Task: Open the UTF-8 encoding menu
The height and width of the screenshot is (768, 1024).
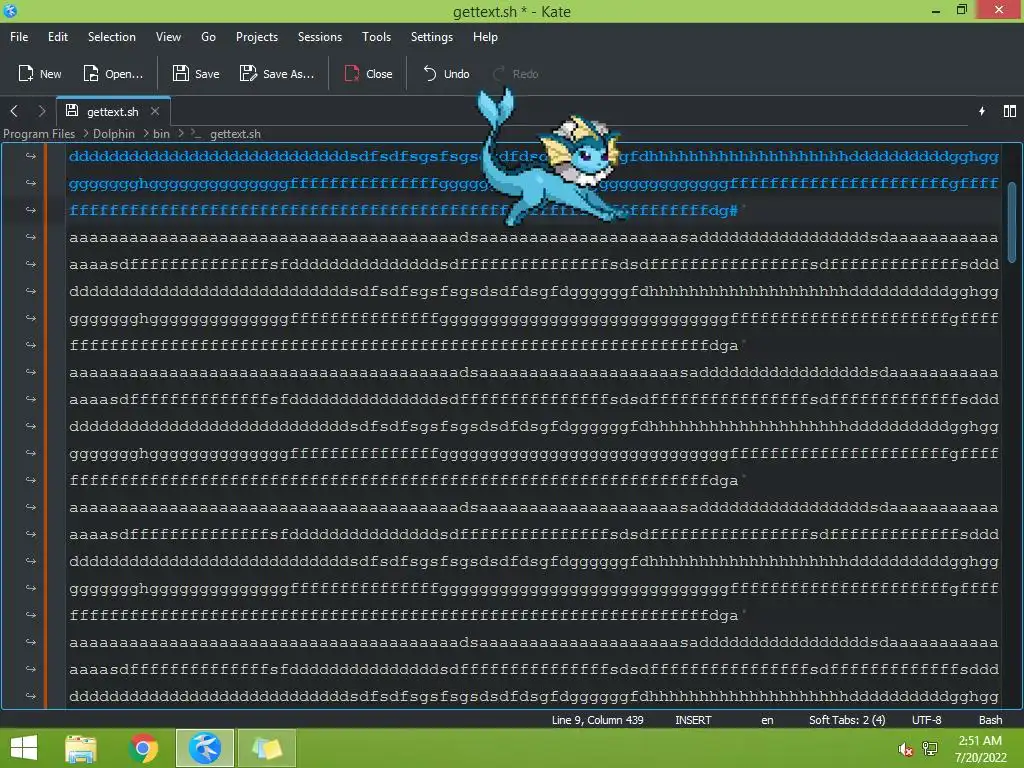Action: tap(926, 720)
